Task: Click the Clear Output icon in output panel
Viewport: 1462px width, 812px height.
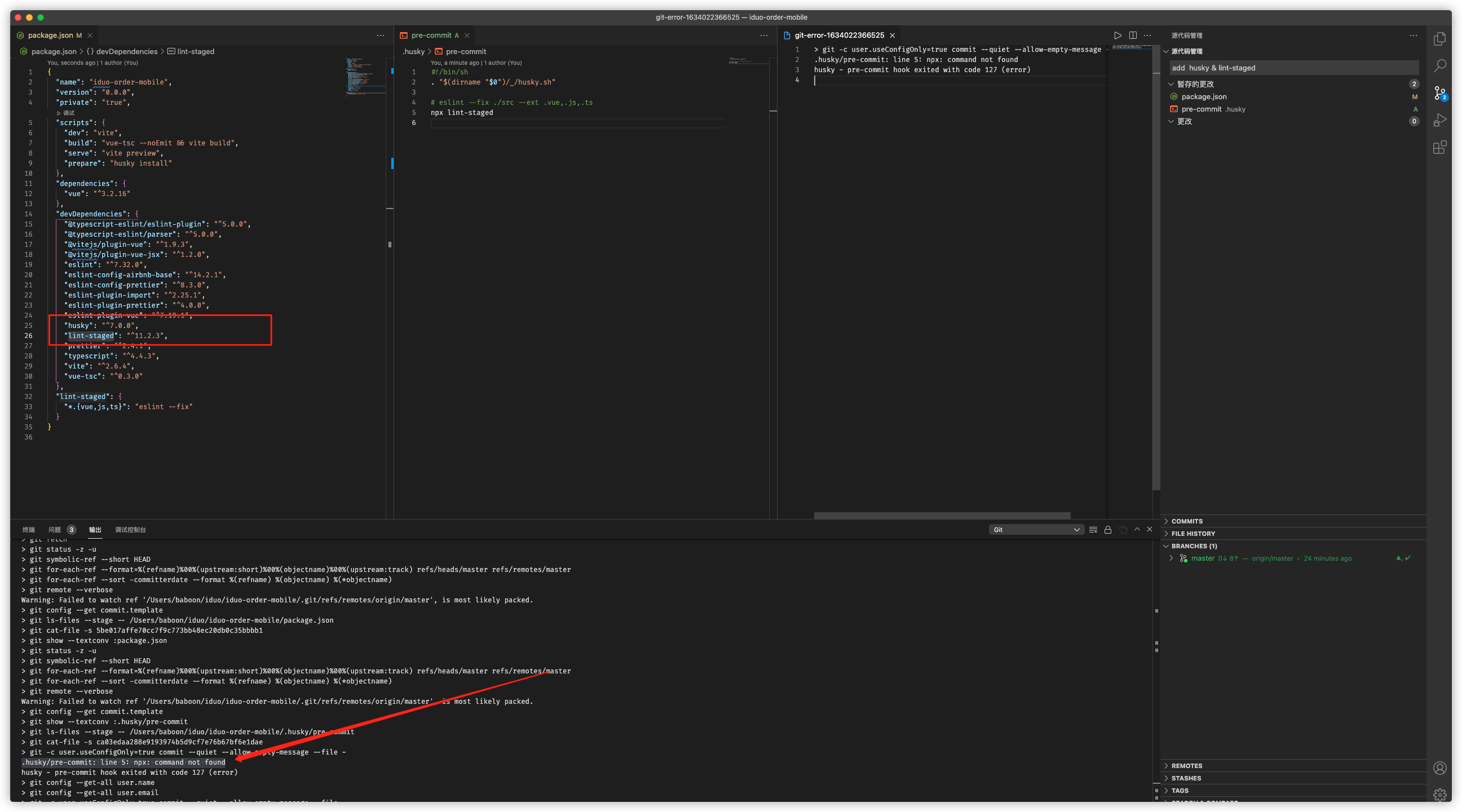Action: (1093, 529)
